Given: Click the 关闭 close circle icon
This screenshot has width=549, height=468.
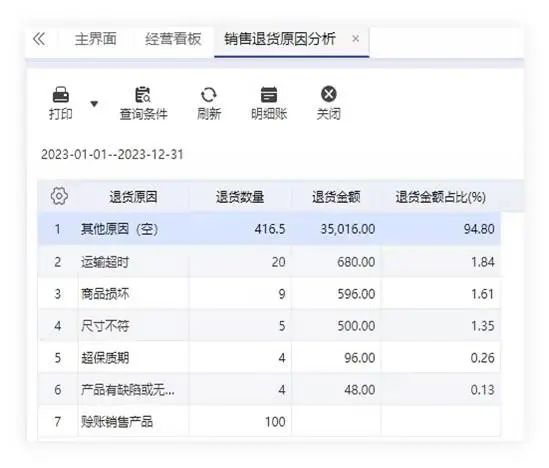Looking at the screenshot, I should click(328, 94).
